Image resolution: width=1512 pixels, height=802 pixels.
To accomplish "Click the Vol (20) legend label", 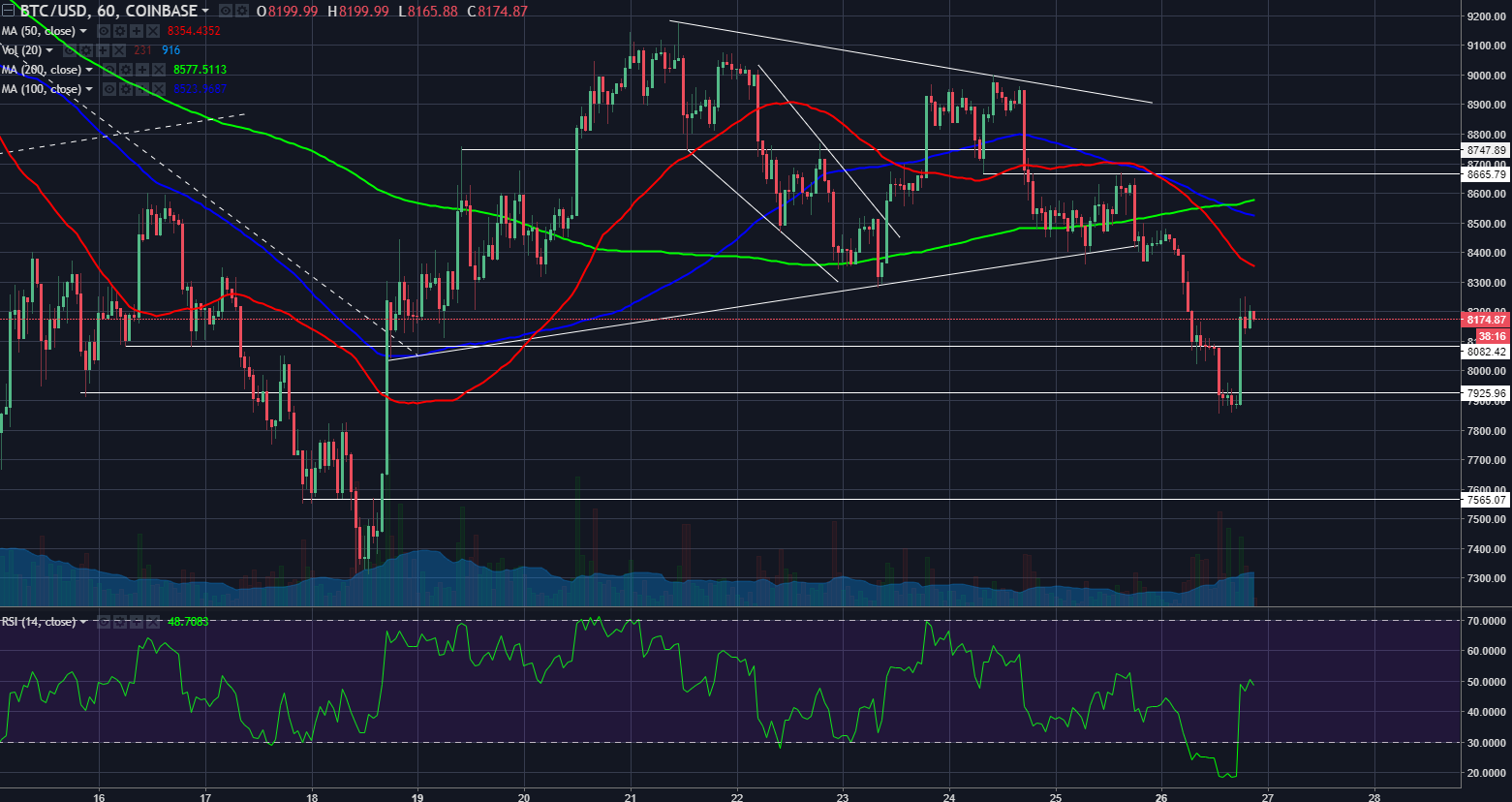I will pos(21,50).
